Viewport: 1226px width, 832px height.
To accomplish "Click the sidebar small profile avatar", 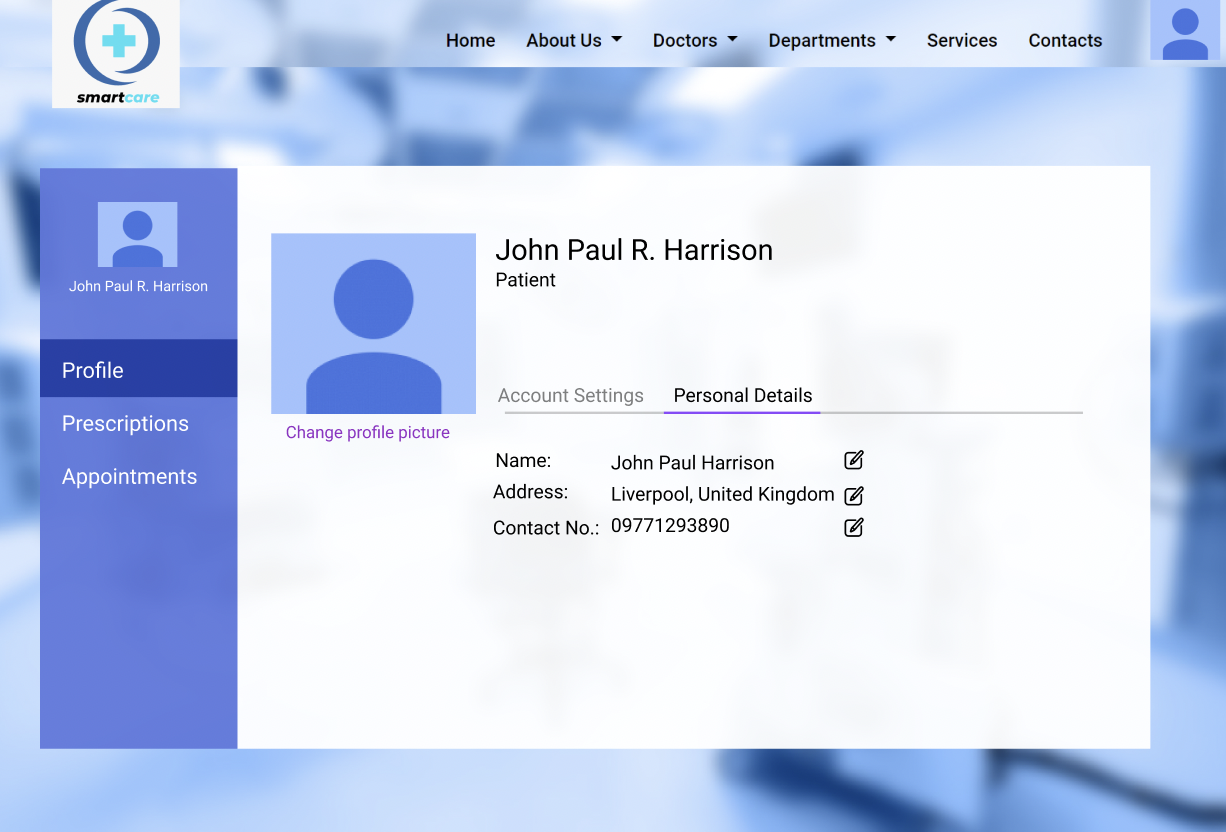I will (x=138, y=234).
